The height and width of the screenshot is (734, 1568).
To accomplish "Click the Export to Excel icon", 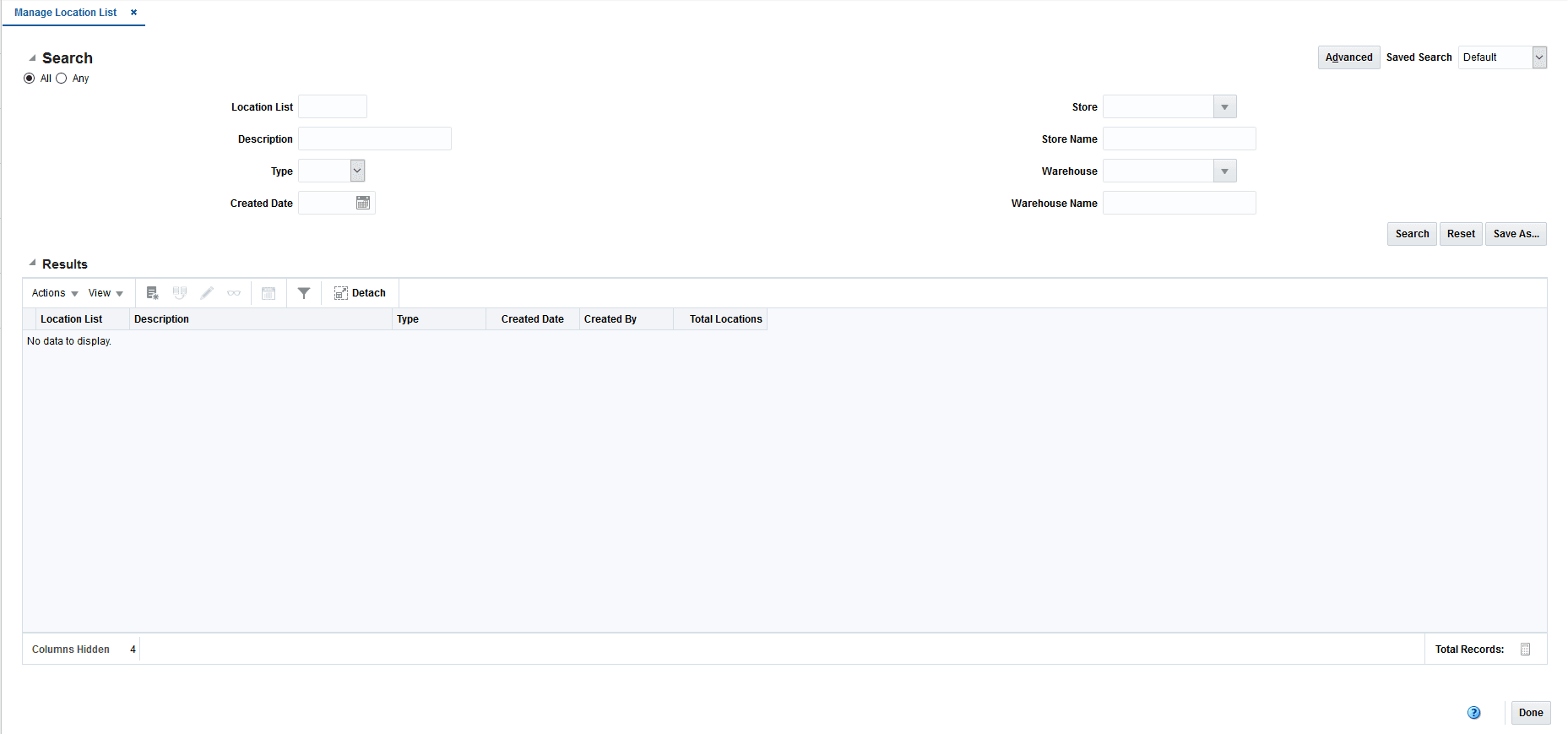I will [x=269, y=293].
